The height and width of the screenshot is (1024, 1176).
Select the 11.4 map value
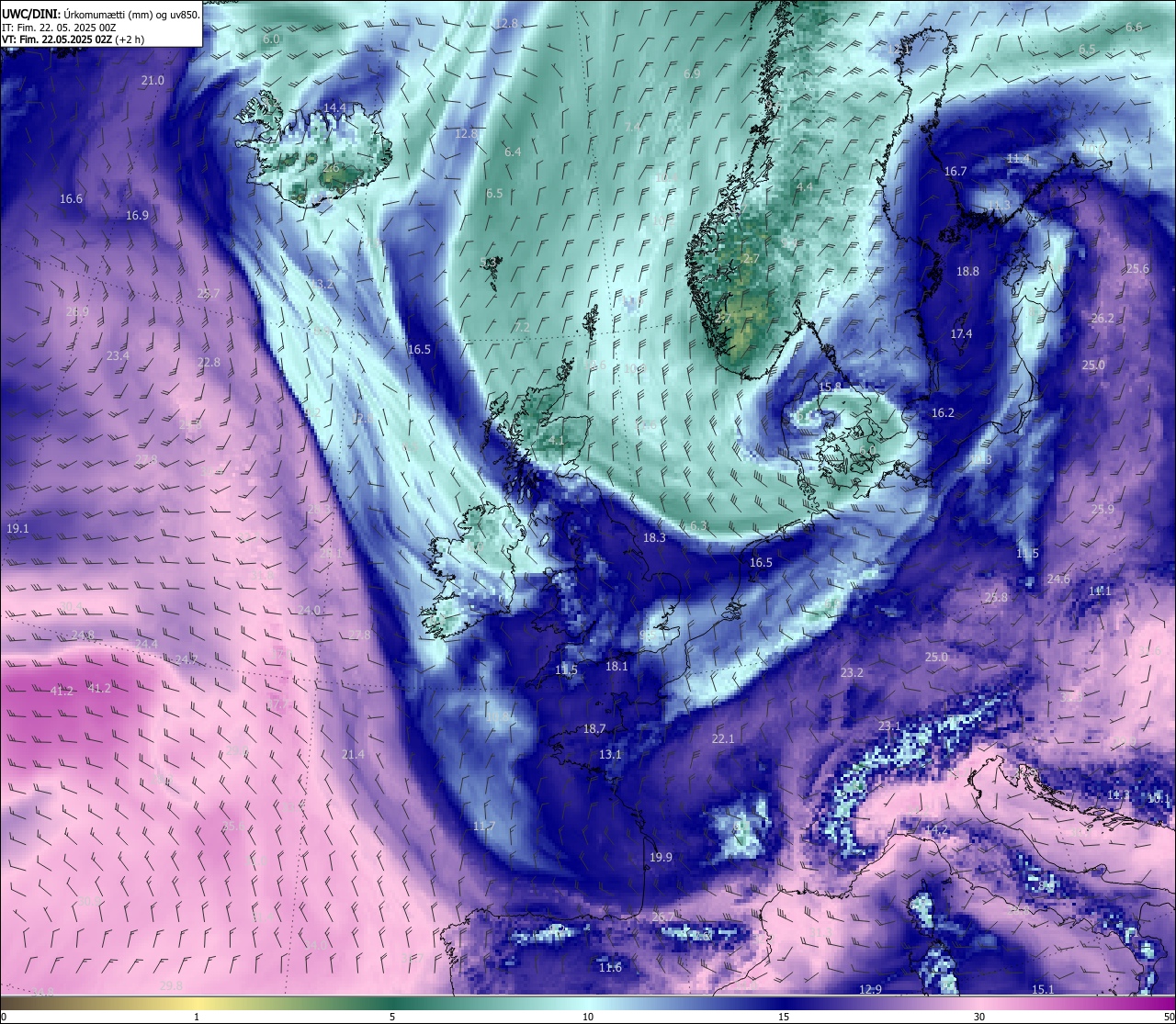1018,159
